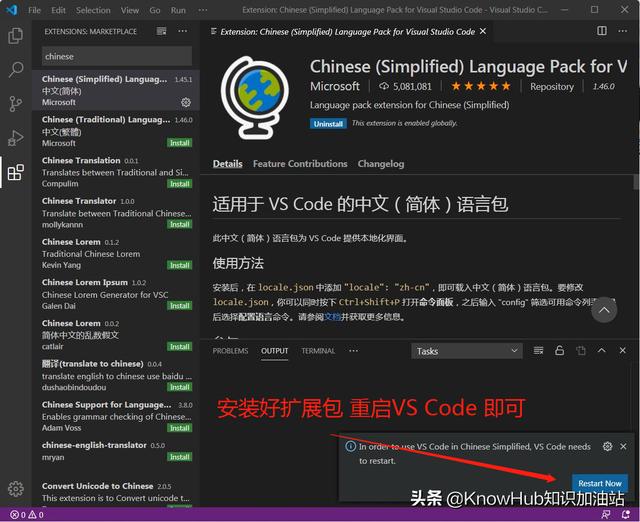Screen dimensions: 640x522
Task: Open feedback icon in status bar
Action: (x=606, y=515)
